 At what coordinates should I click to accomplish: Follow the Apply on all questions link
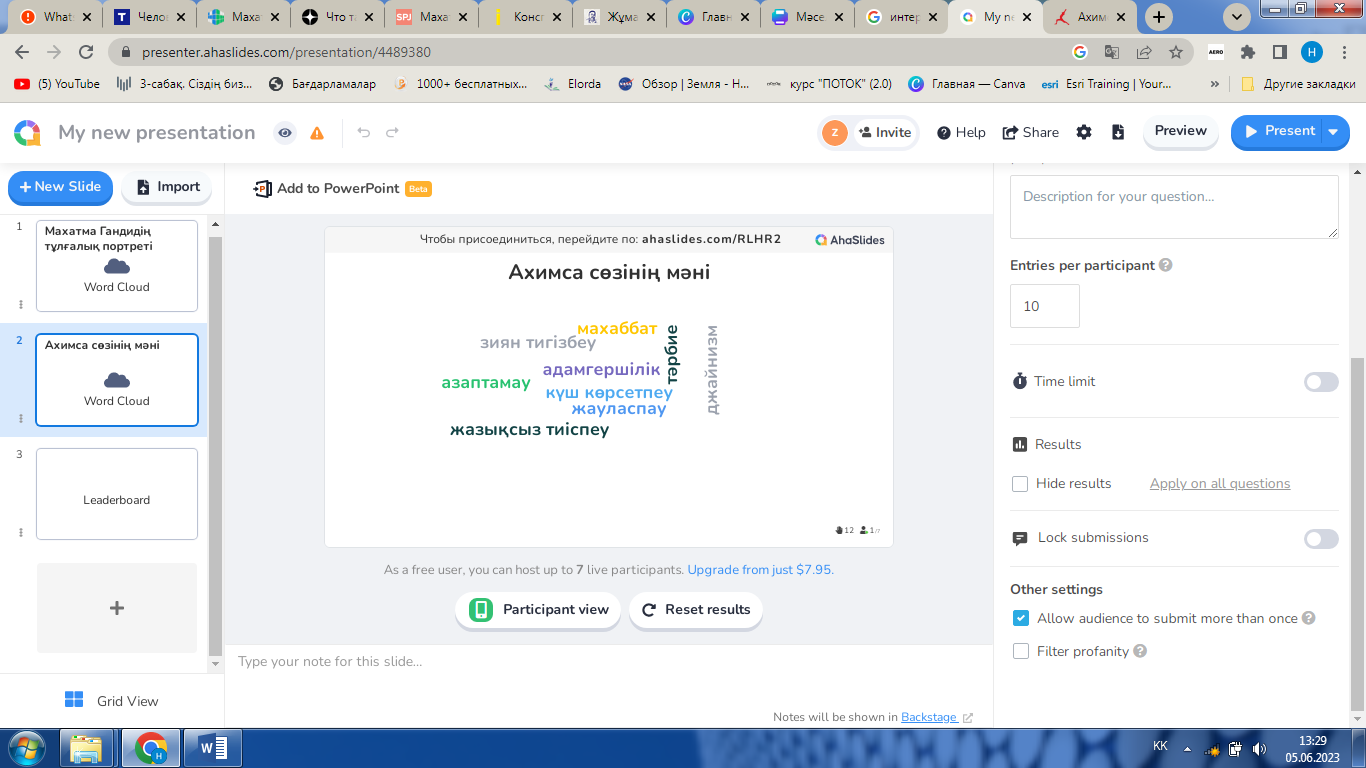point(1220,484)
